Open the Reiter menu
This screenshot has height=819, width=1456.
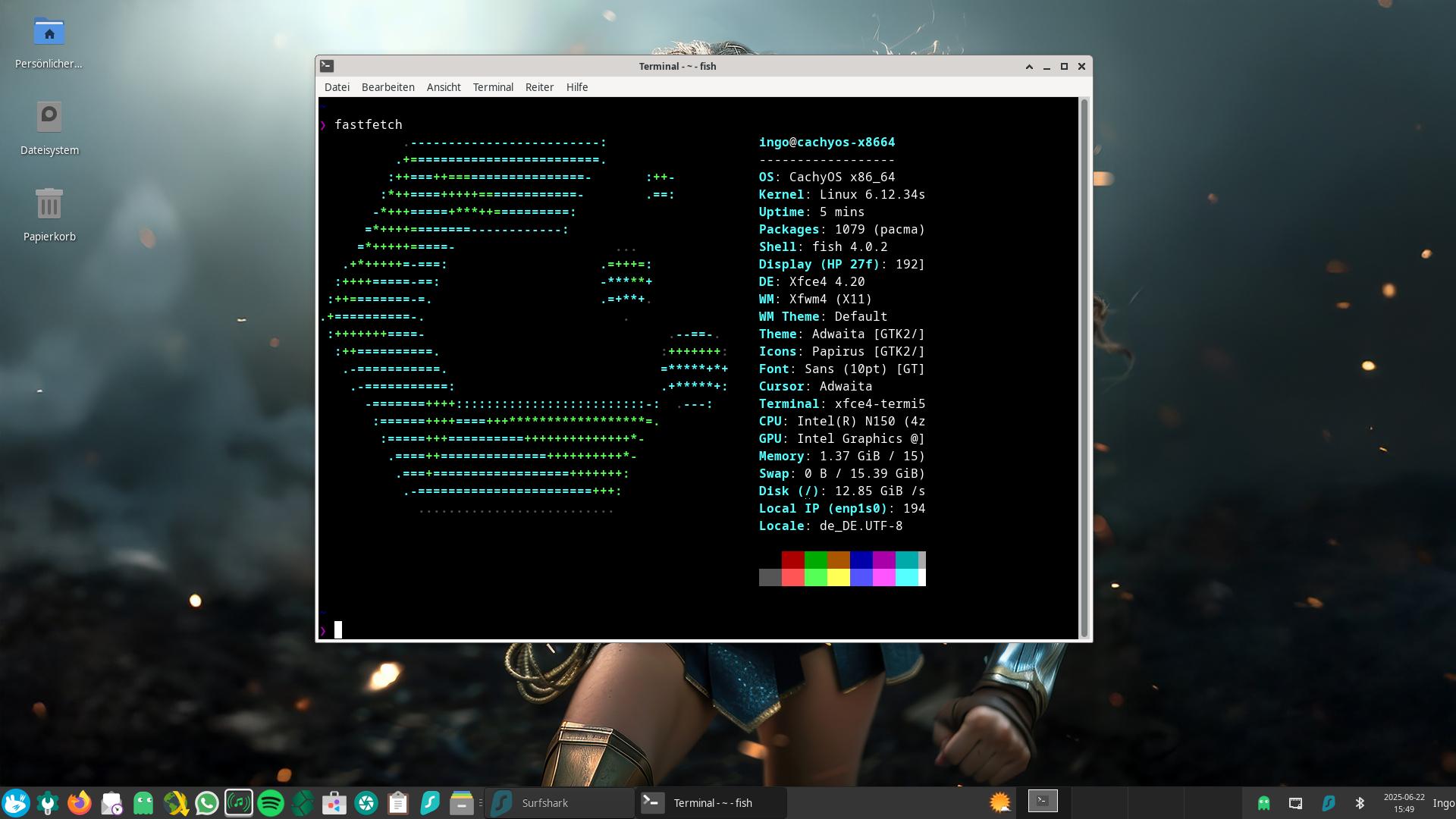point(539,87)
